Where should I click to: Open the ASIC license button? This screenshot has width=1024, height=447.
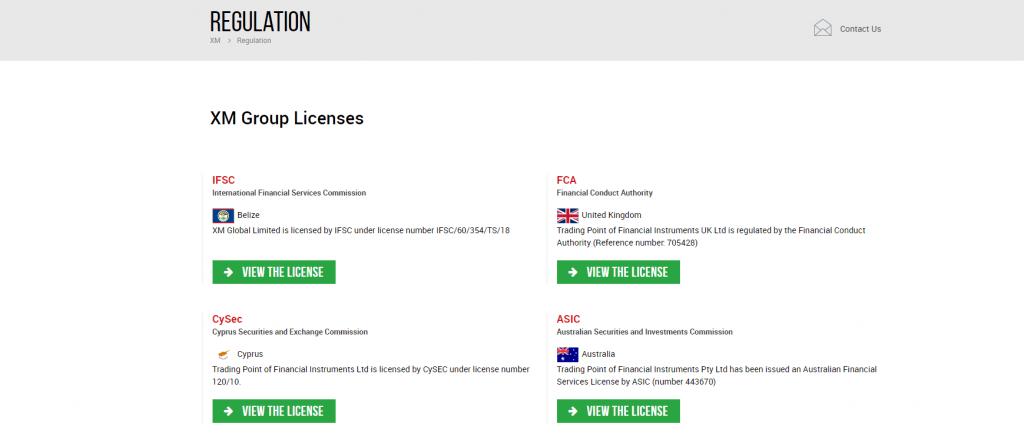[618, 411]
